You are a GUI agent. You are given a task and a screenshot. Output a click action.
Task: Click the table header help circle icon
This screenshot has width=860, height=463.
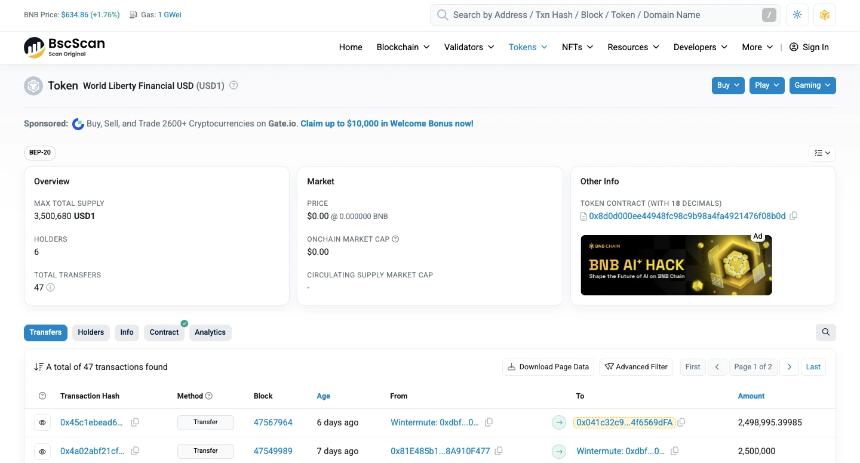point(42,396)
